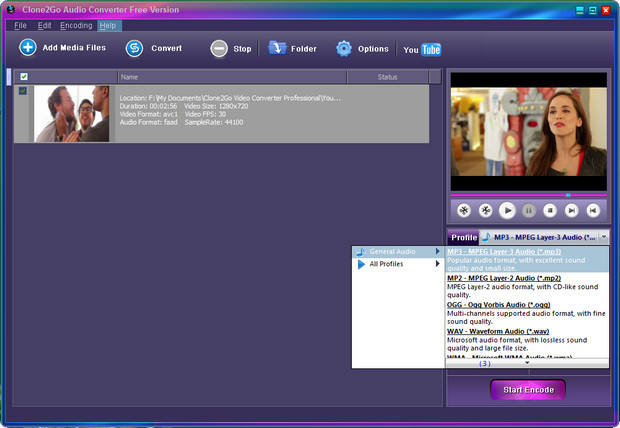
Task: Choose WAV - Waveform Audio profile
Action: click(x=527, y=339)
